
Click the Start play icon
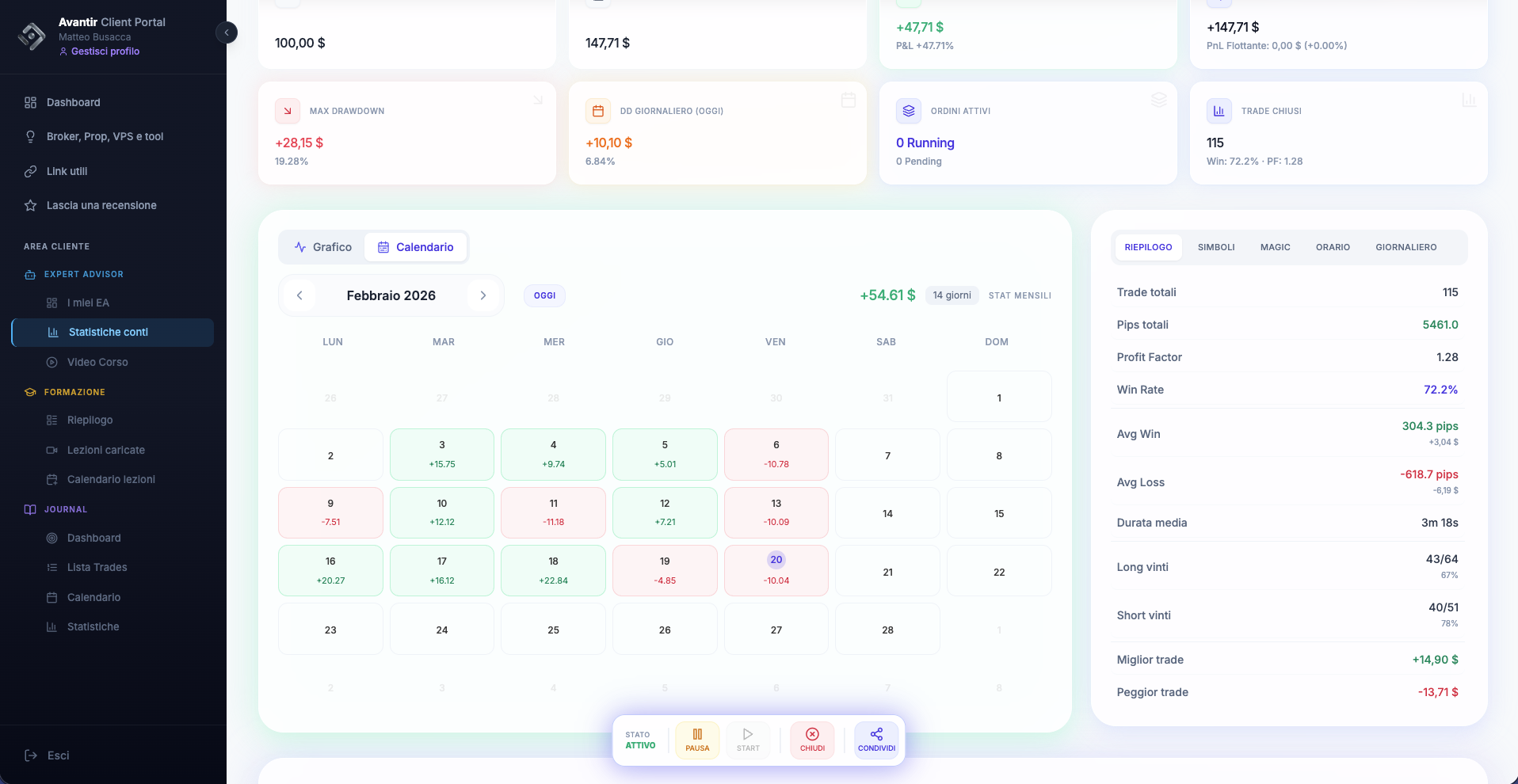pos(747,740)
